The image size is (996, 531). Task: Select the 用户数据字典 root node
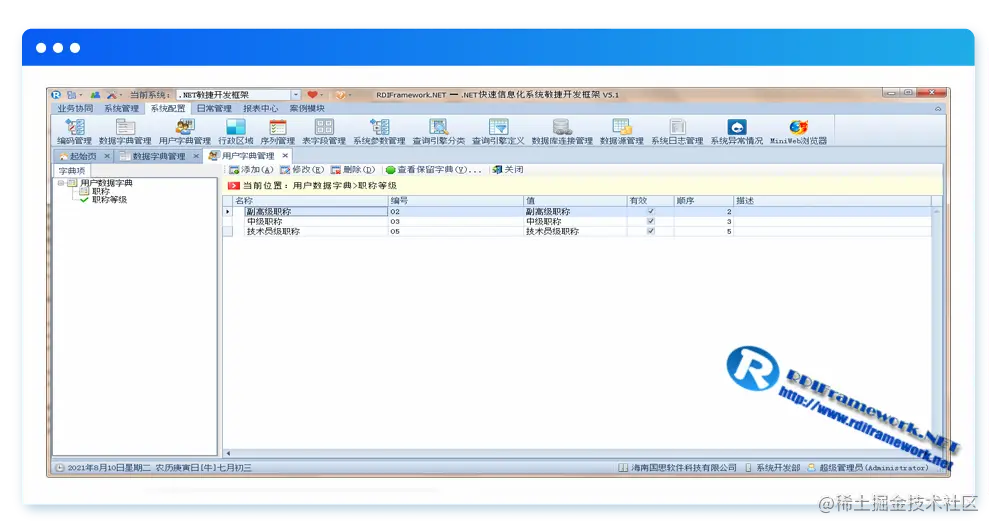click(106, 183)
